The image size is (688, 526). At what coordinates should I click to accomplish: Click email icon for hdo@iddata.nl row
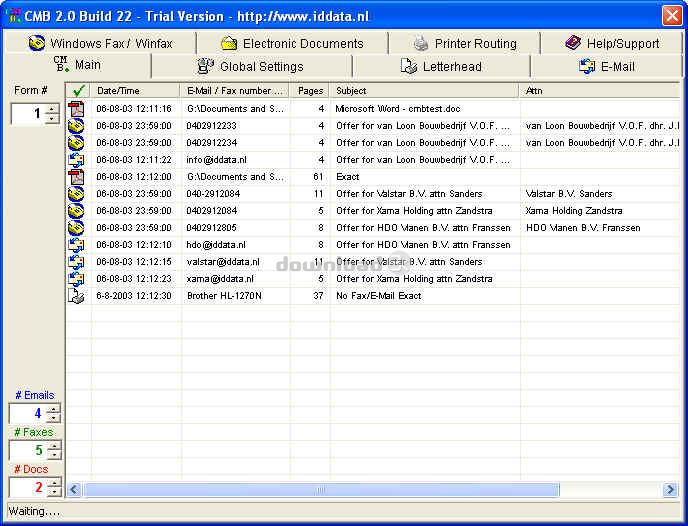tap(76, 245)
